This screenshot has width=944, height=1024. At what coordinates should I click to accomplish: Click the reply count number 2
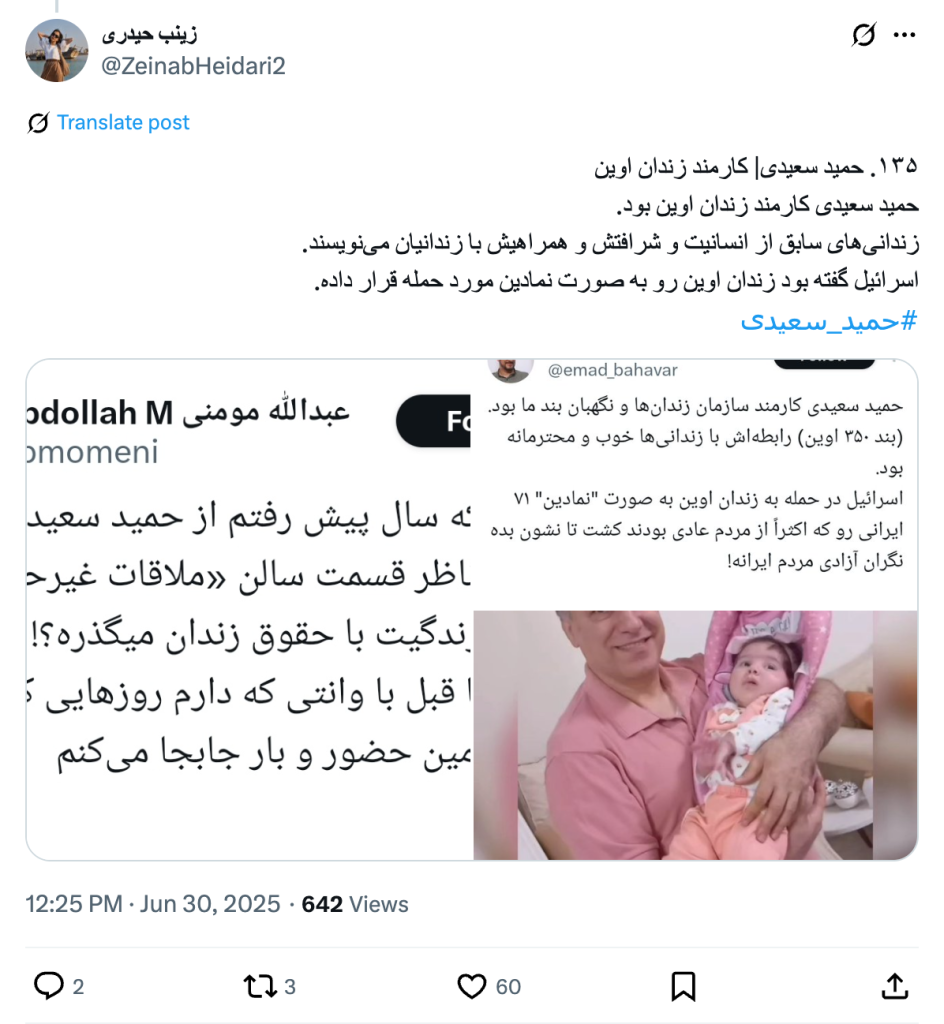tap(78, 987)
